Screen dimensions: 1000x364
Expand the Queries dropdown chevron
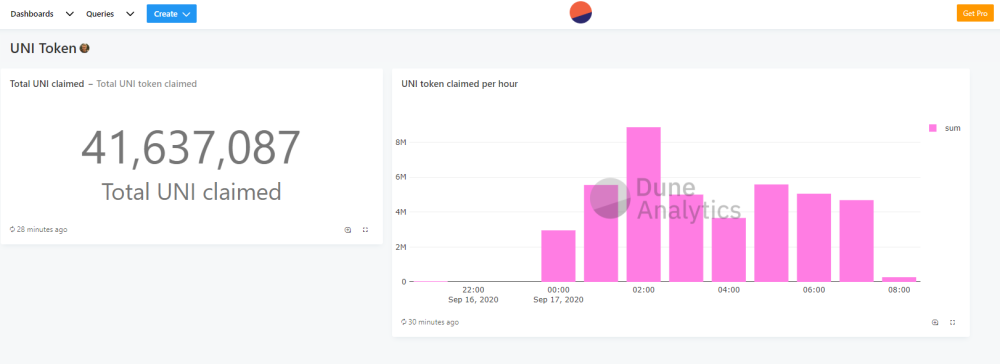click(x=130, y=14)
